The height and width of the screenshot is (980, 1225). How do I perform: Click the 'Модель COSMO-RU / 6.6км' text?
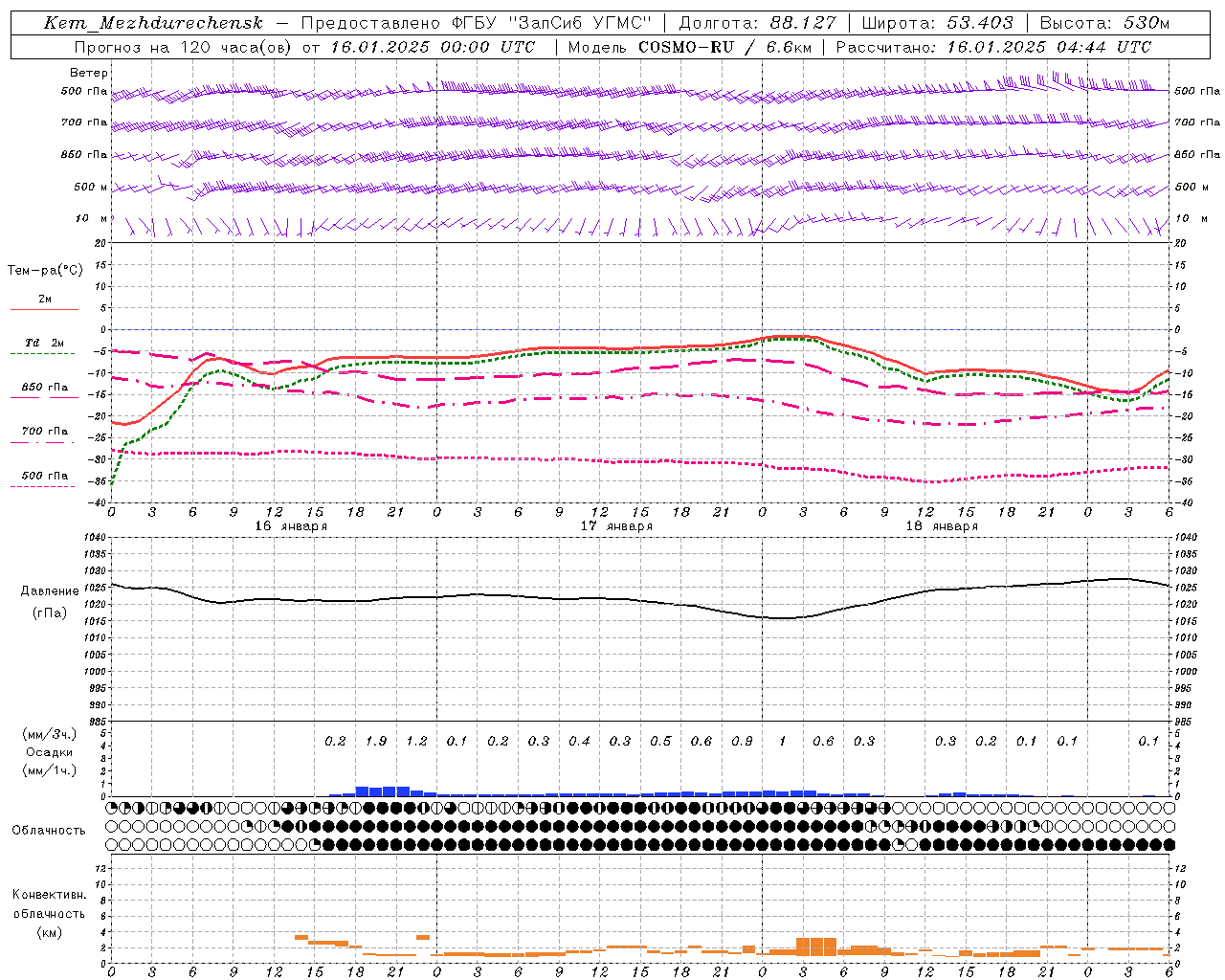(688, 47)
